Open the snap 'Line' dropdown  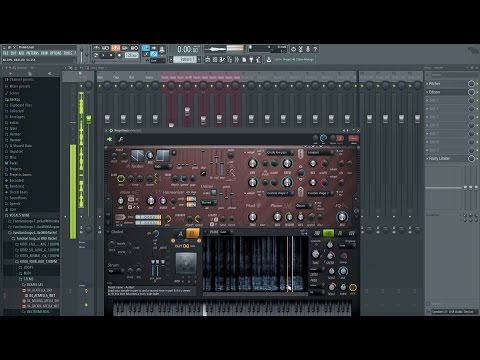pyautogui.click(x=157, y=61)
